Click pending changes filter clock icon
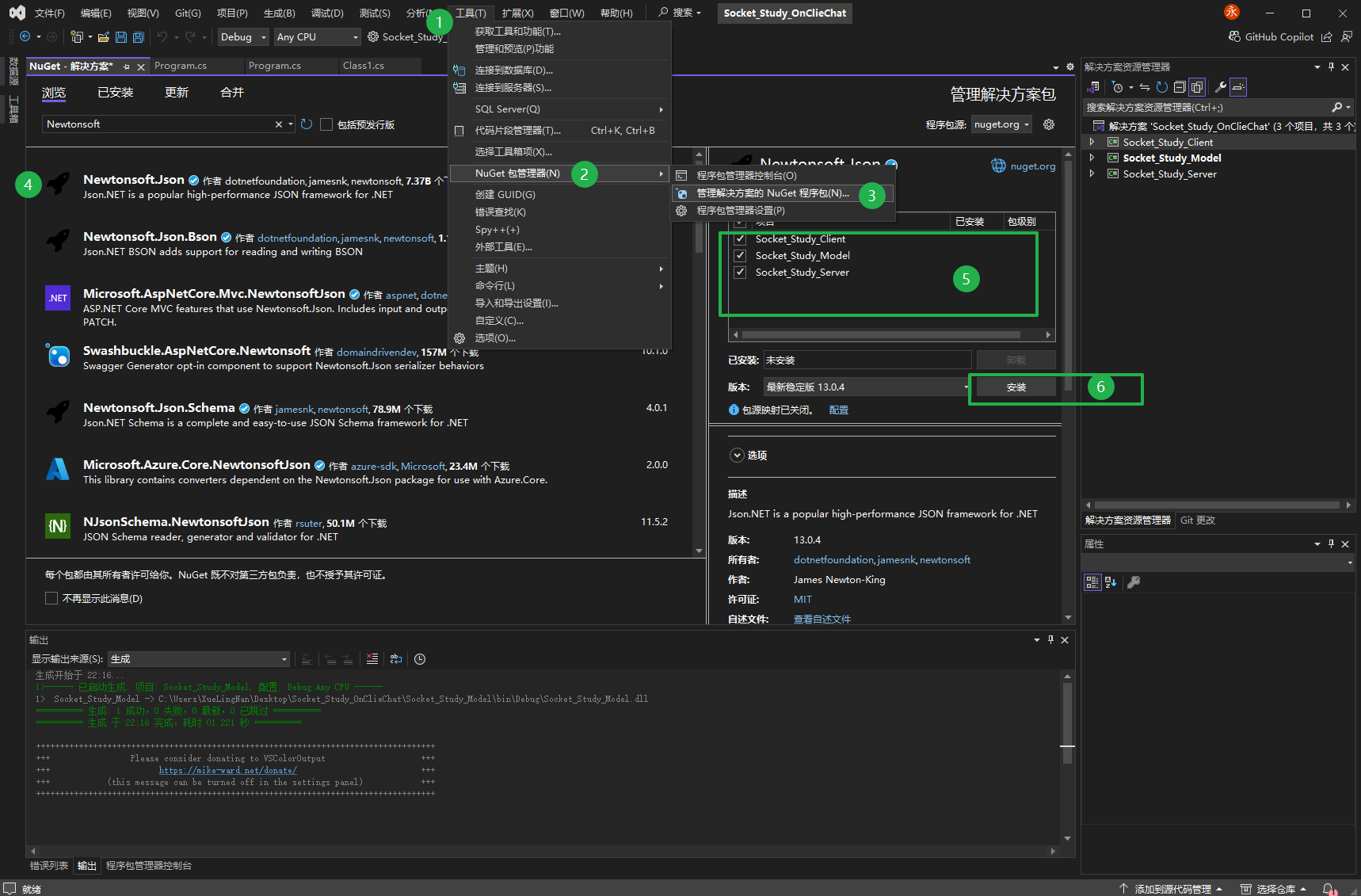This screenshot has height=896, width=1361. point(1117,87)
